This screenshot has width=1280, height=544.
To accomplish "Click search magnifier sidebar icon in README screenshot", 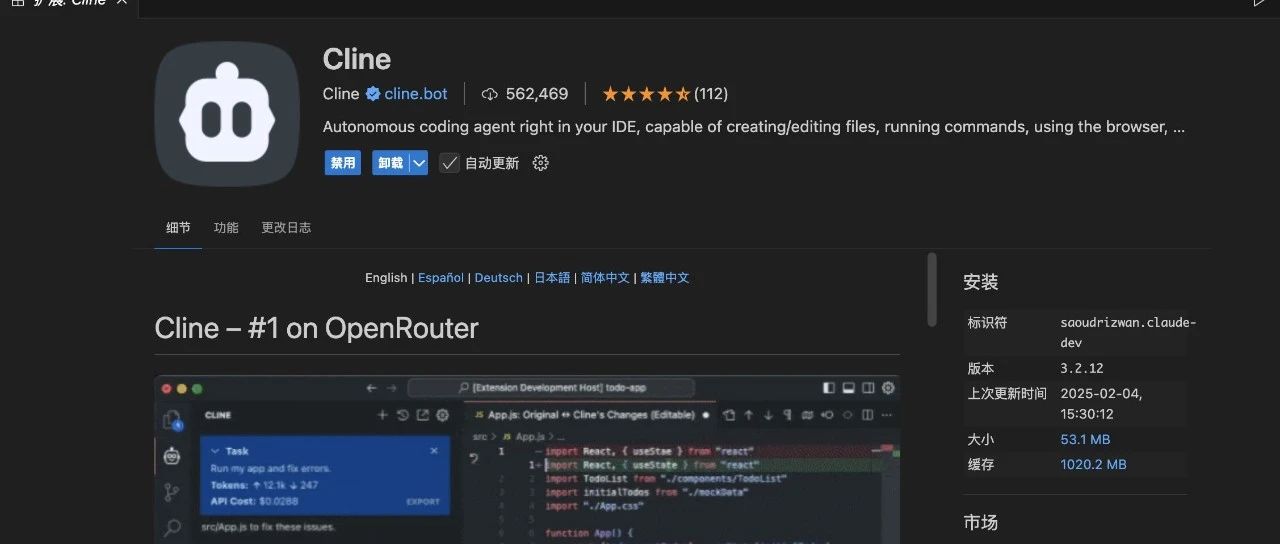I will [x=172, y=527].
